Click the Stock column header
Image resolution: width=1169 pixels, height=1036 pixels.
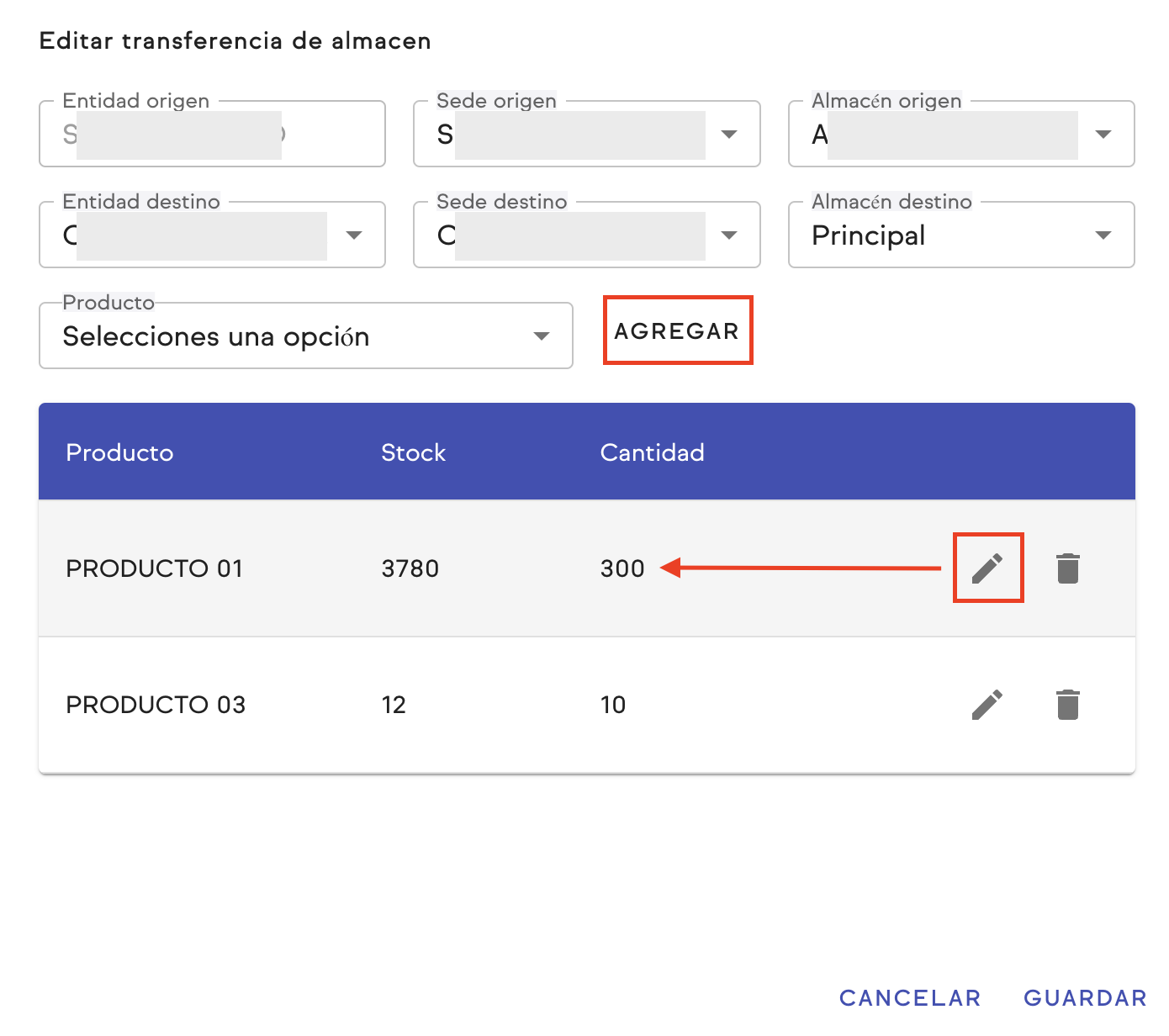[413, 452]
